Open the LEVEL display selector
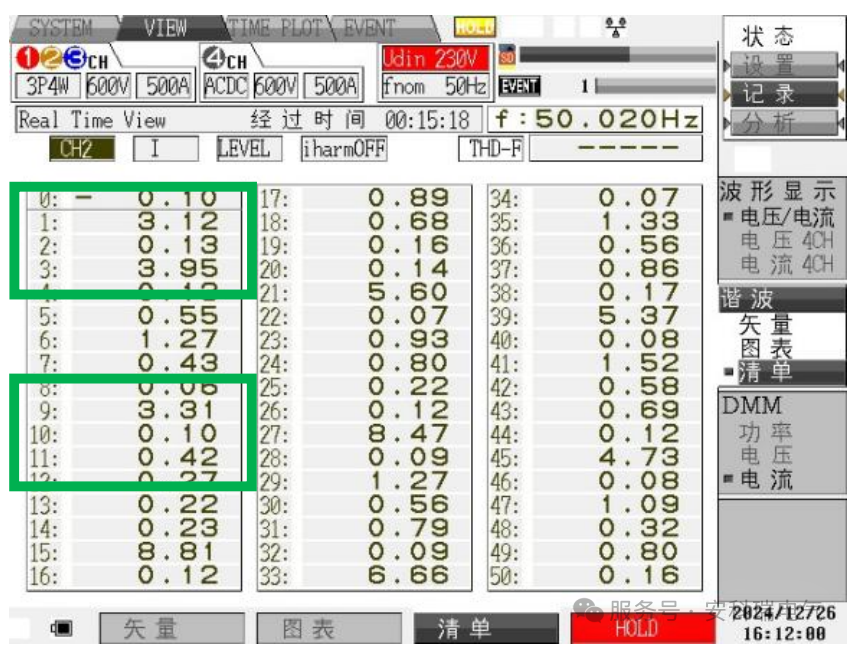The width and height of the screenshot is (850, 645). [249, 149]
